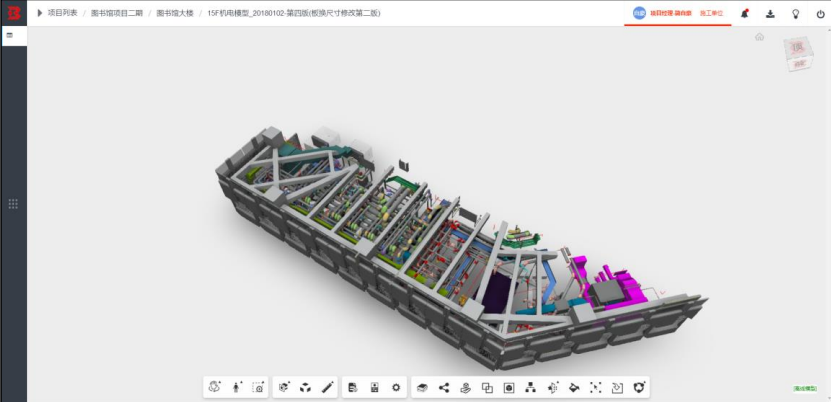The image size is (831, 402).
Task: Click the fit-to-view focus icon
Action: click(x=596, y=388)
